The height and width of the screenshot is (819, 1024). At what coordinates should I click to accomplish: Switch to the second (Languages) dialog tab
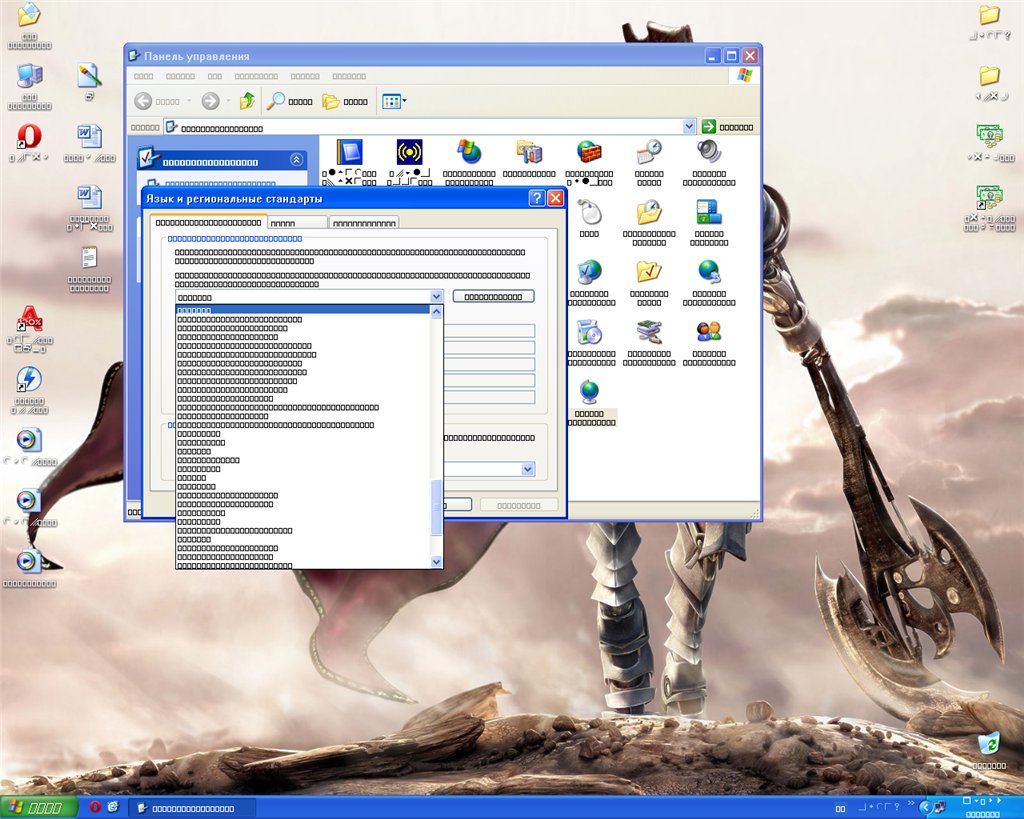[297, 223]
